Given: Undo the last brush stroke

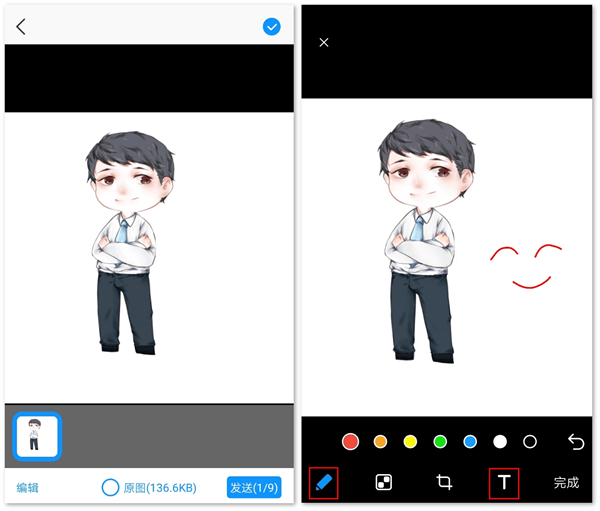Looking at the screenshot, I should point(576,441).
